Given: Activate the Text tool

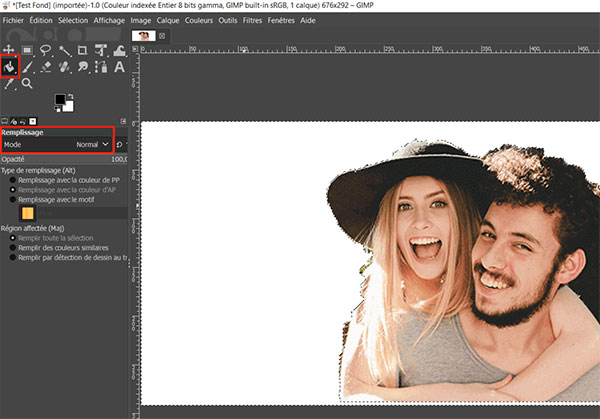Looking at the screenshot, I should tap(119, 66).
